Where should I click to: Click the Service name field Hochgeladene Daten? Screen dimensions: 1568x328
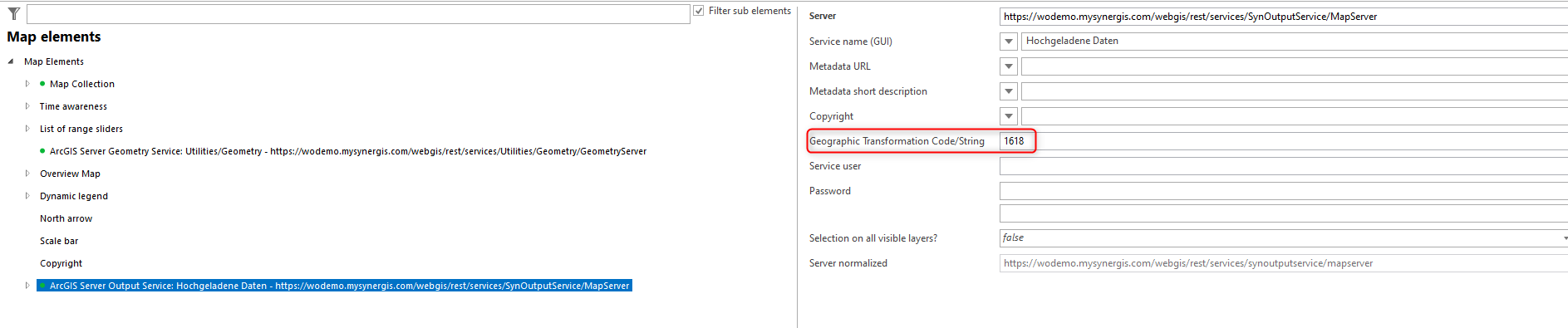[1295, 42]
